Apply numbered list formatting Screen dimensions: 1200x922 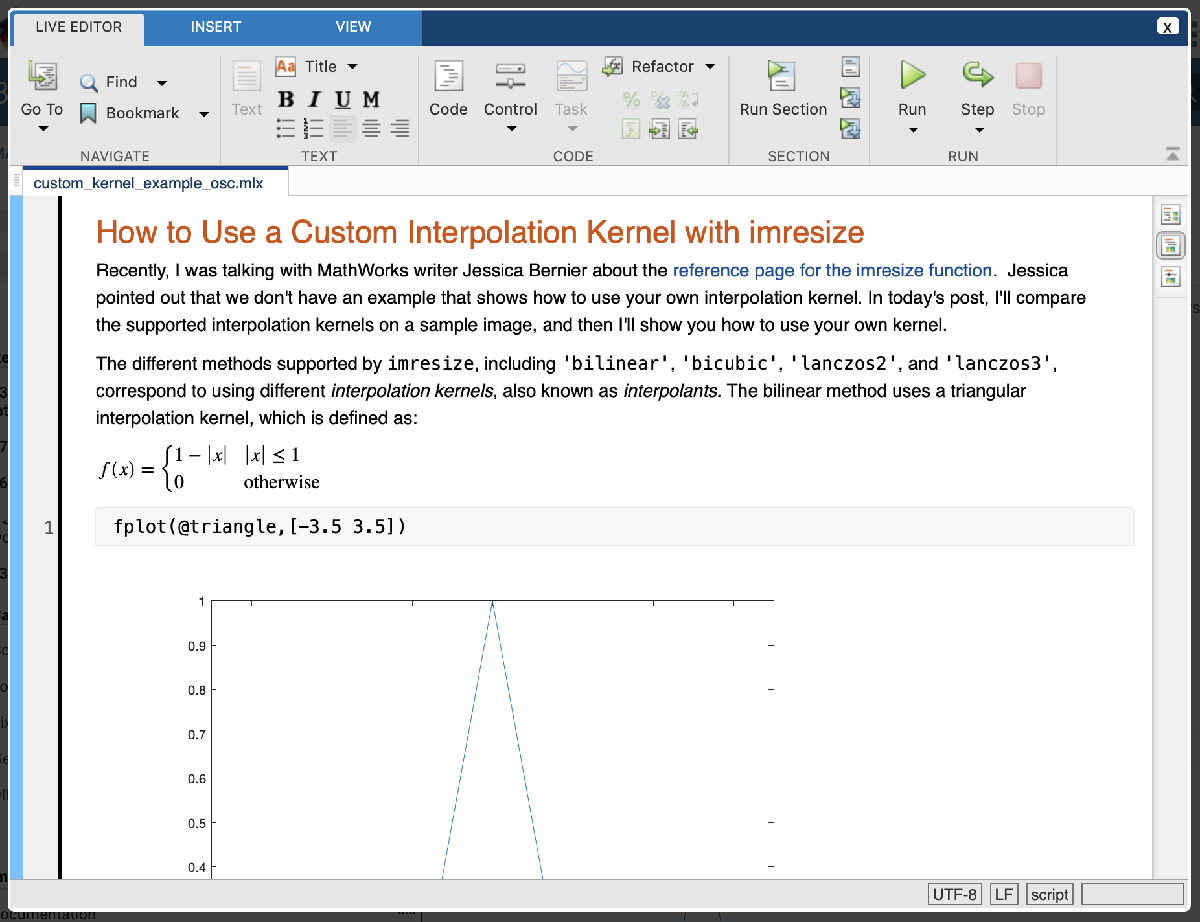[314, 128]
